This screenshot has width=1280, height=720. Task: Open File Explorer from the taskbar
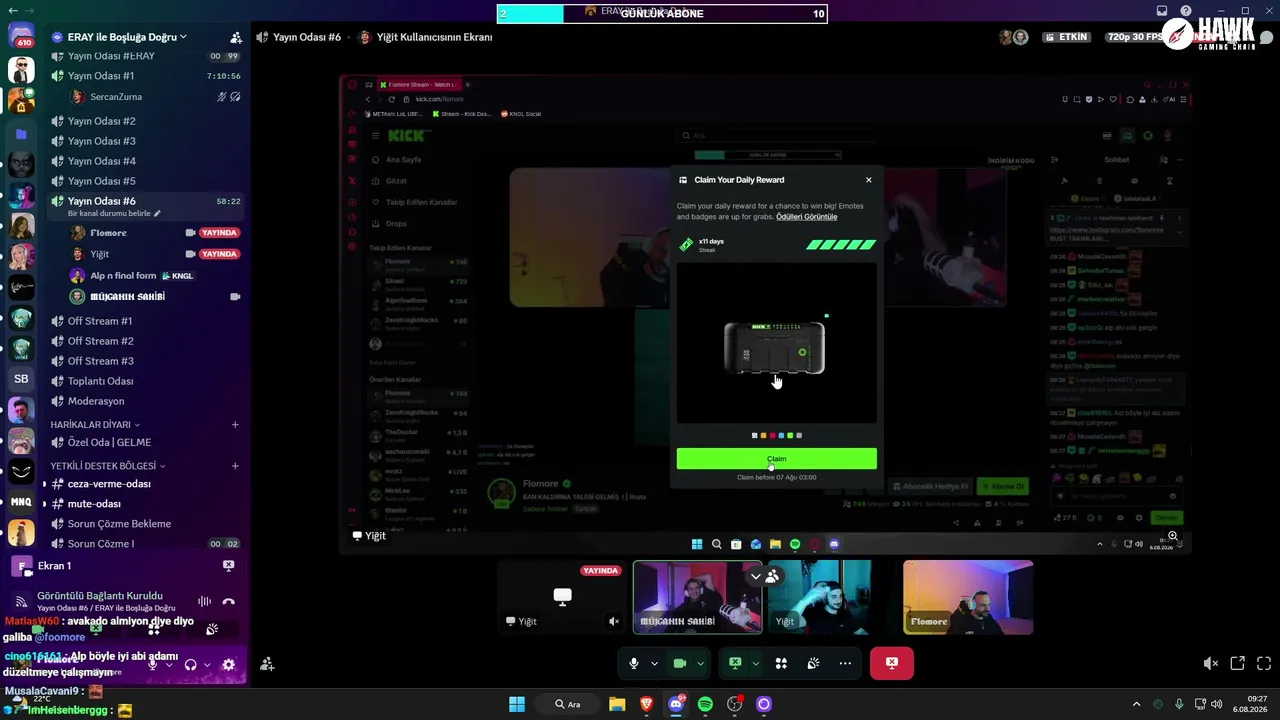(617, 704)
